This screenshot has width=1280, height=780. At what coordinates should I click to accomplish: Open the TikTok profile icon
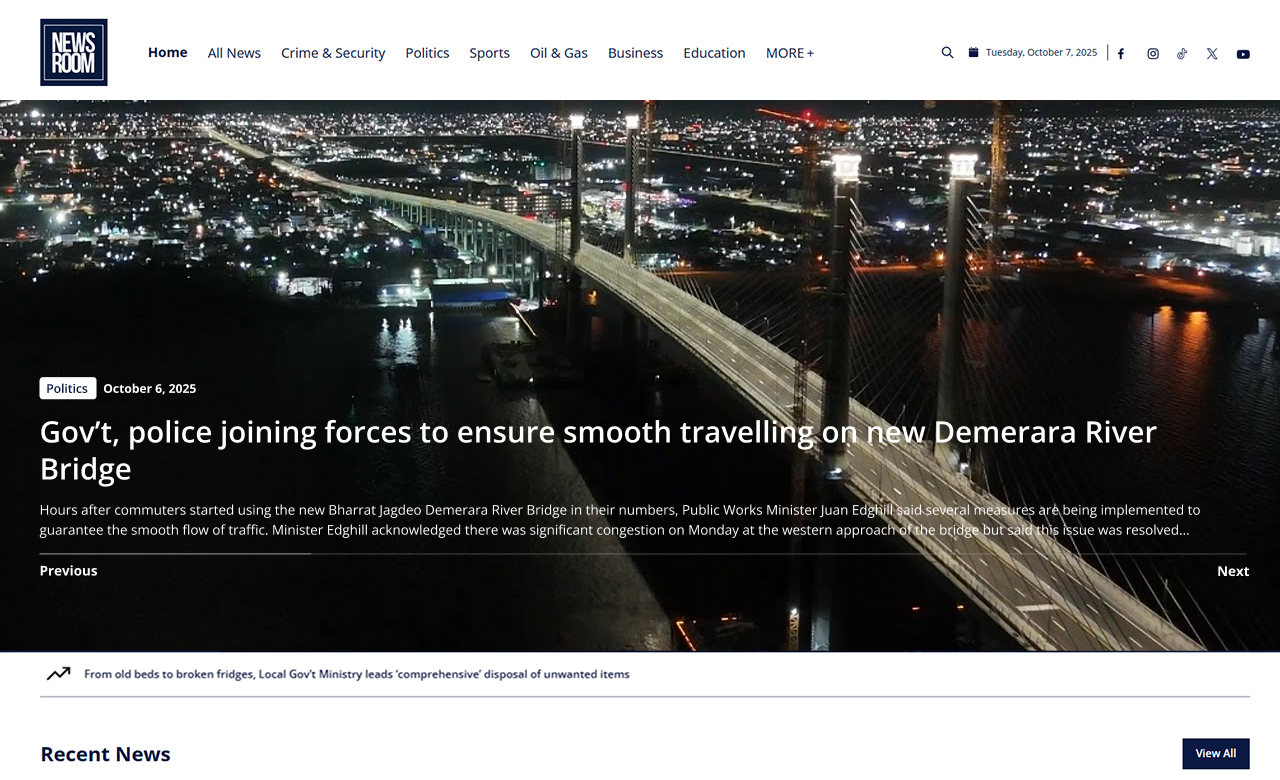(x=1182, y=54)
